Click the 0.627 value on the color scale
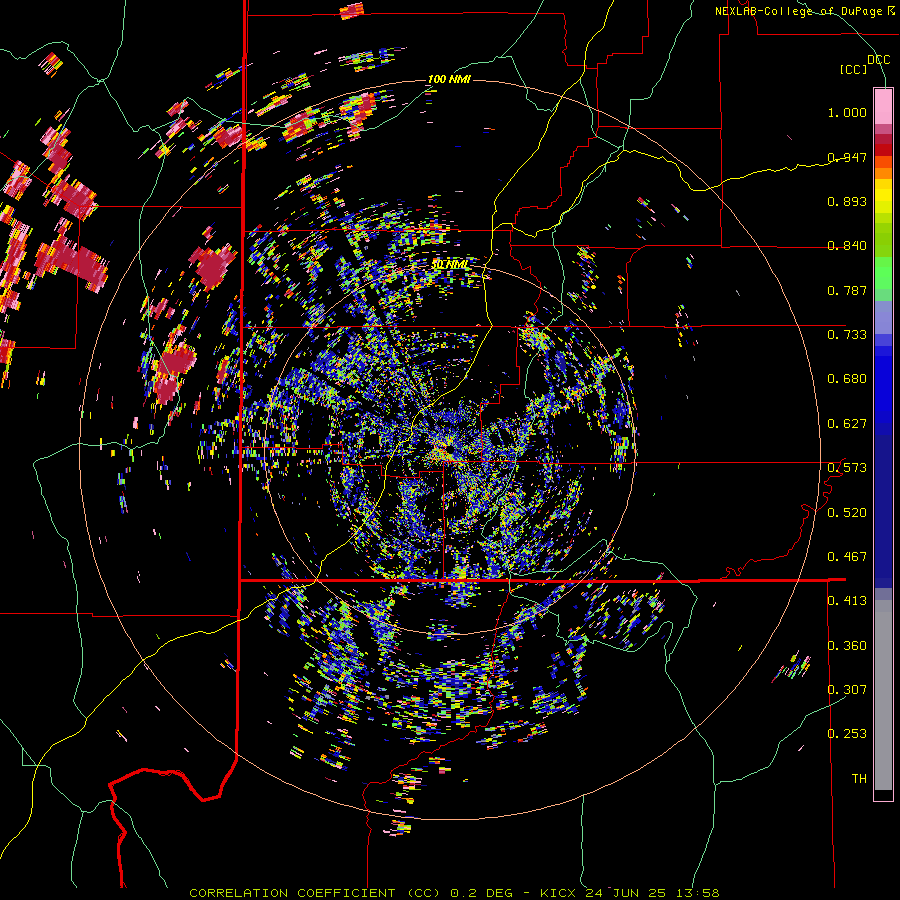 [x=847, y=424]
